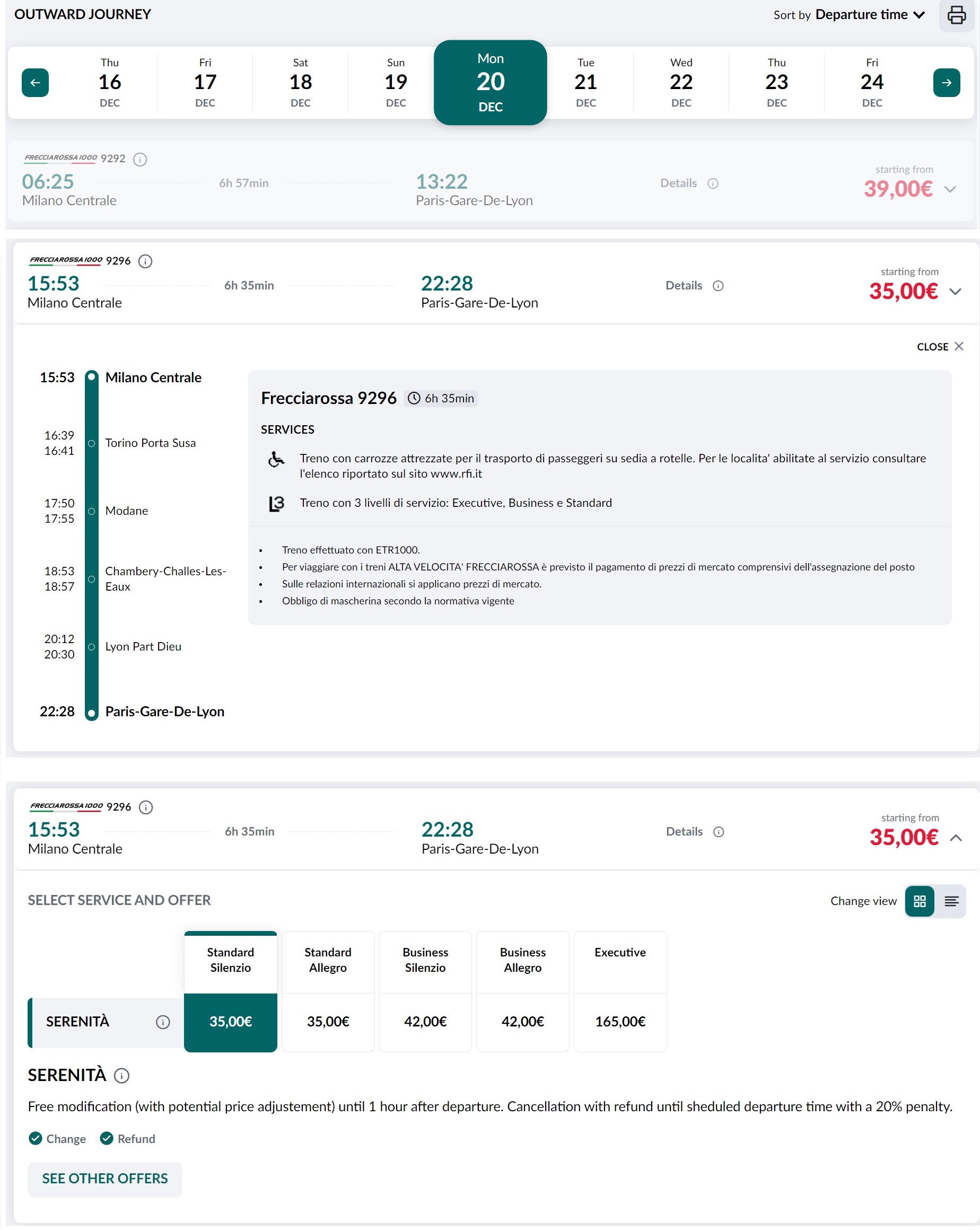Click Details link for first 15:53 train
980x1230 pixels.
[x=683, y=286]
